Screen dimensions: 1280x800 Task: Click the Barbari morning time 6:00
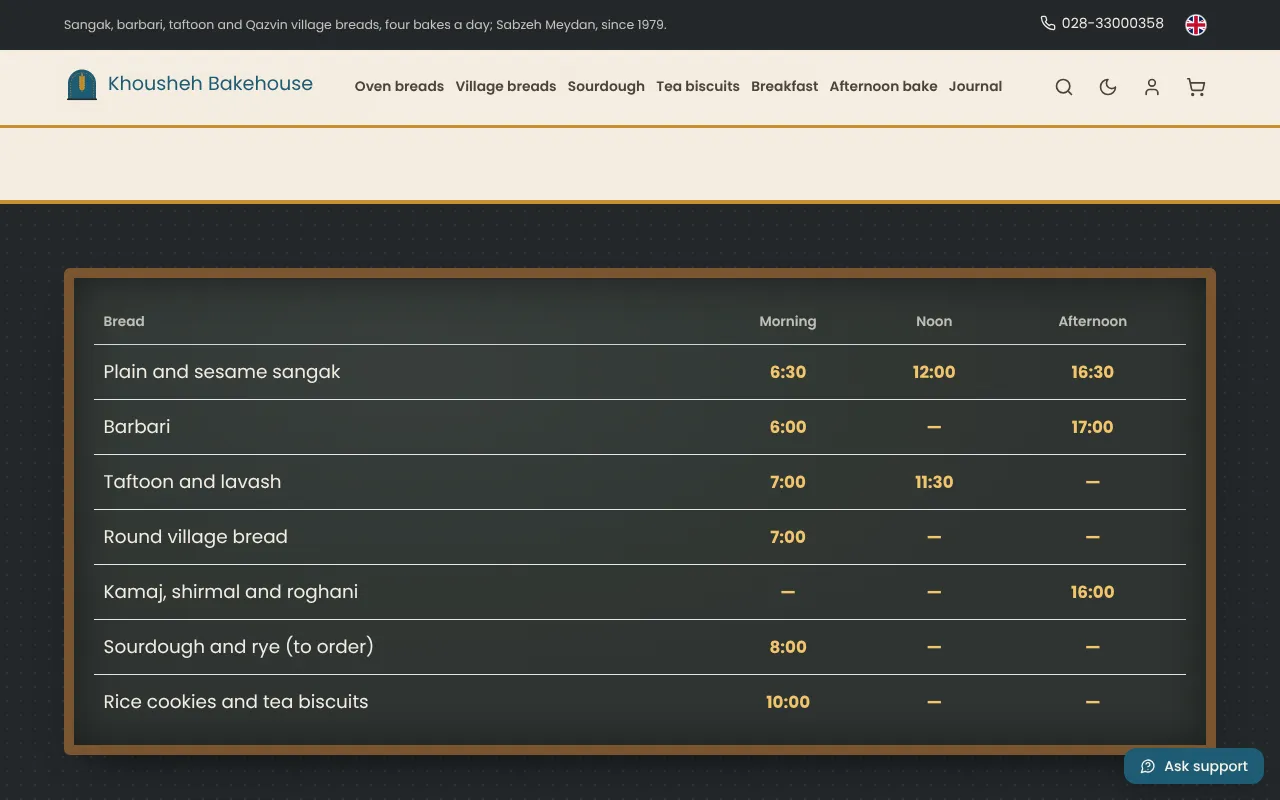click(788, 427)
